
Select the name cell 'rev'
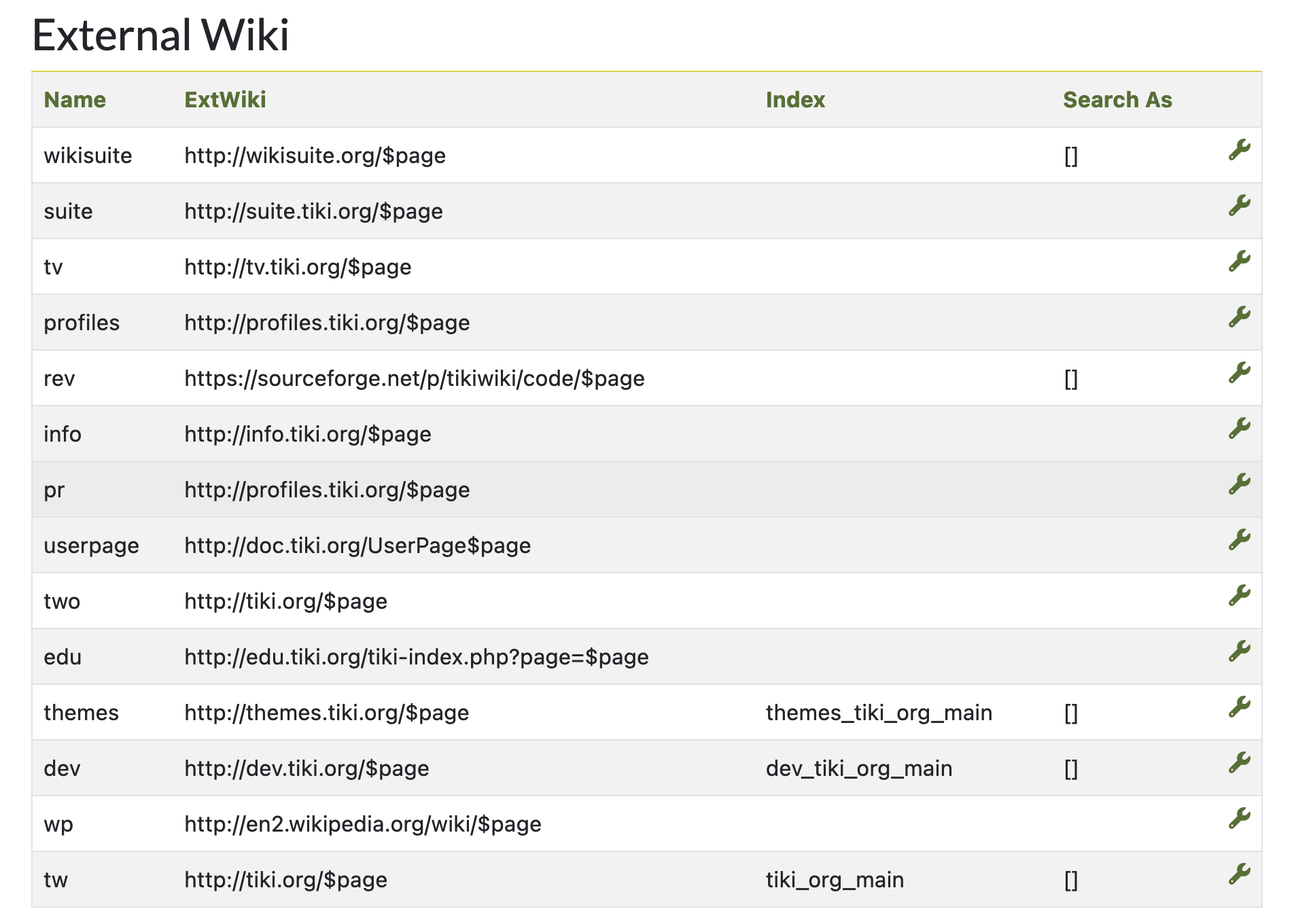pyautogui.click(x=59, y=378)
